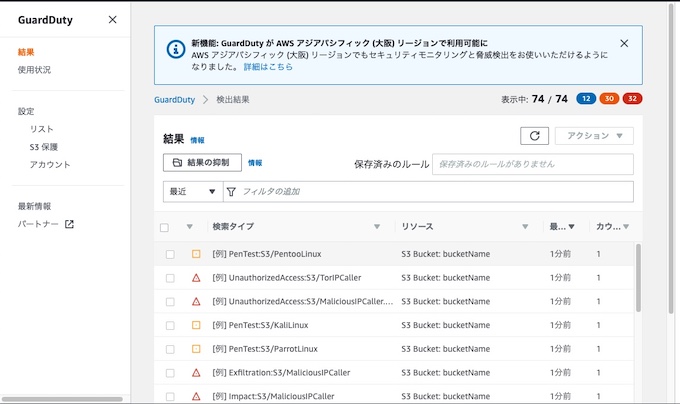
Task: Open the [例] PenTest:S3/ParrotLinux finding
Action: 265,349
